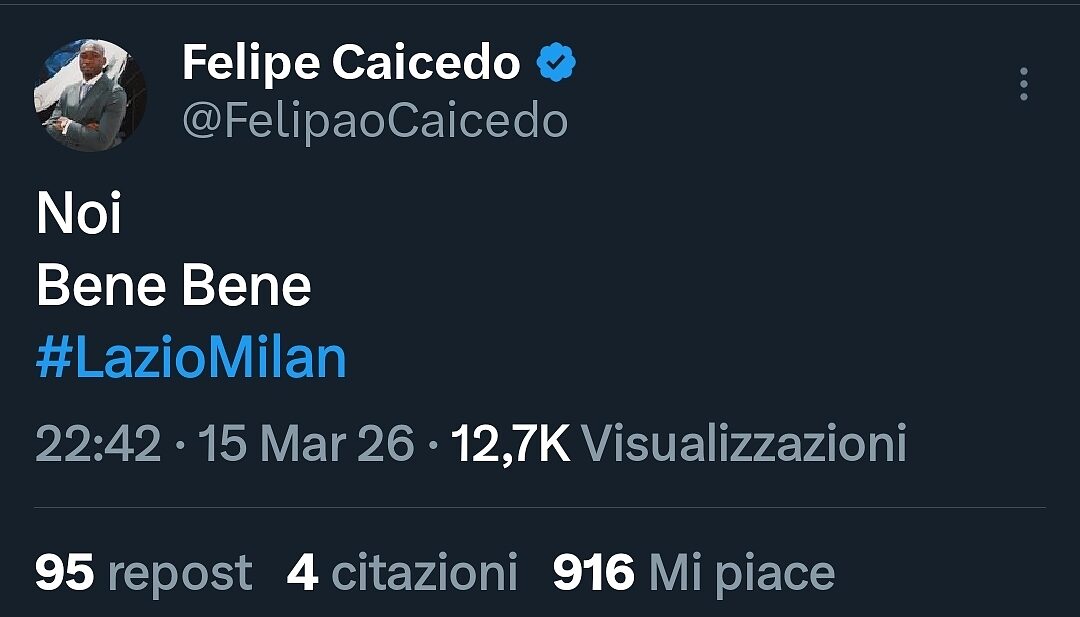Open the @FelipaoCaicedo handle
Viewport: 1080px width, 617px height.
pos(374,121)
